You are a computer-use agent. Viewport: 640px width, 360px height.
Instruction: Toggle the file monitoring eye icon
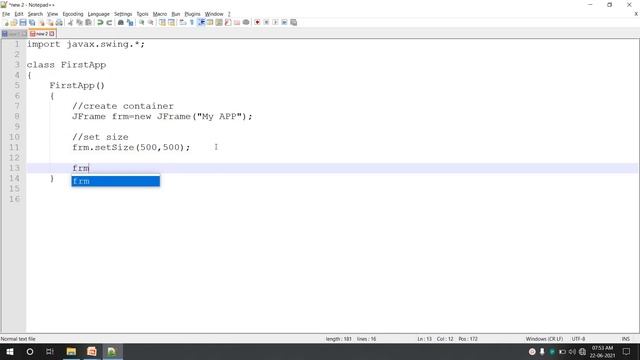click(246, 23)
